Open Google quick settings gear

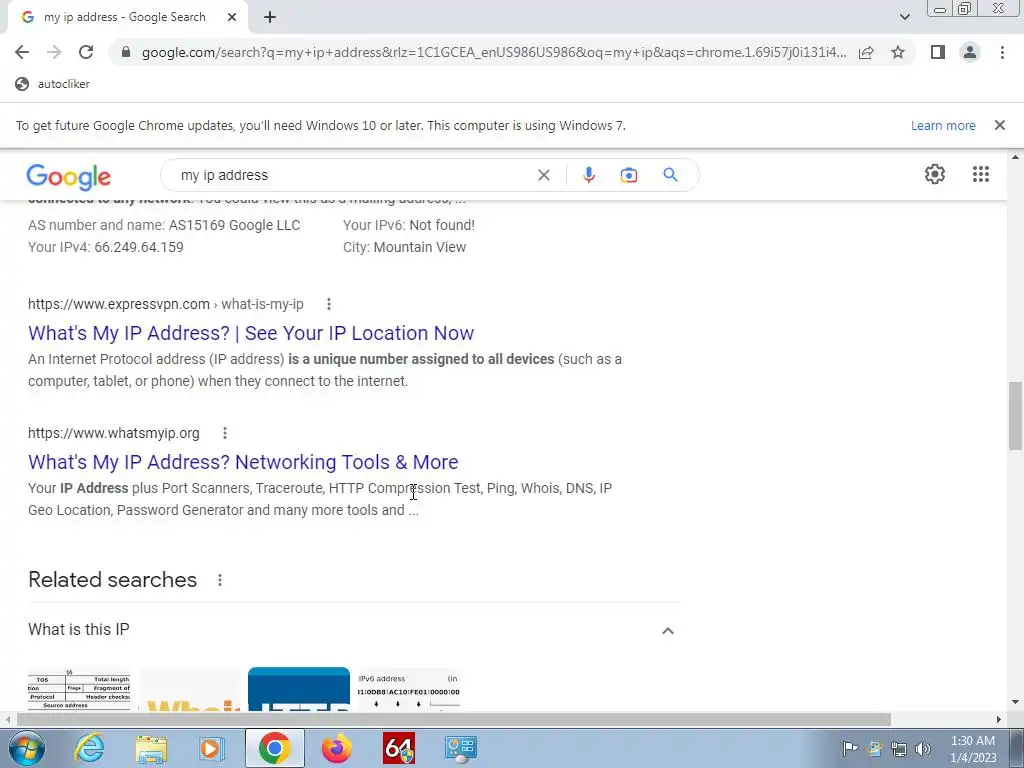point(935,174)
